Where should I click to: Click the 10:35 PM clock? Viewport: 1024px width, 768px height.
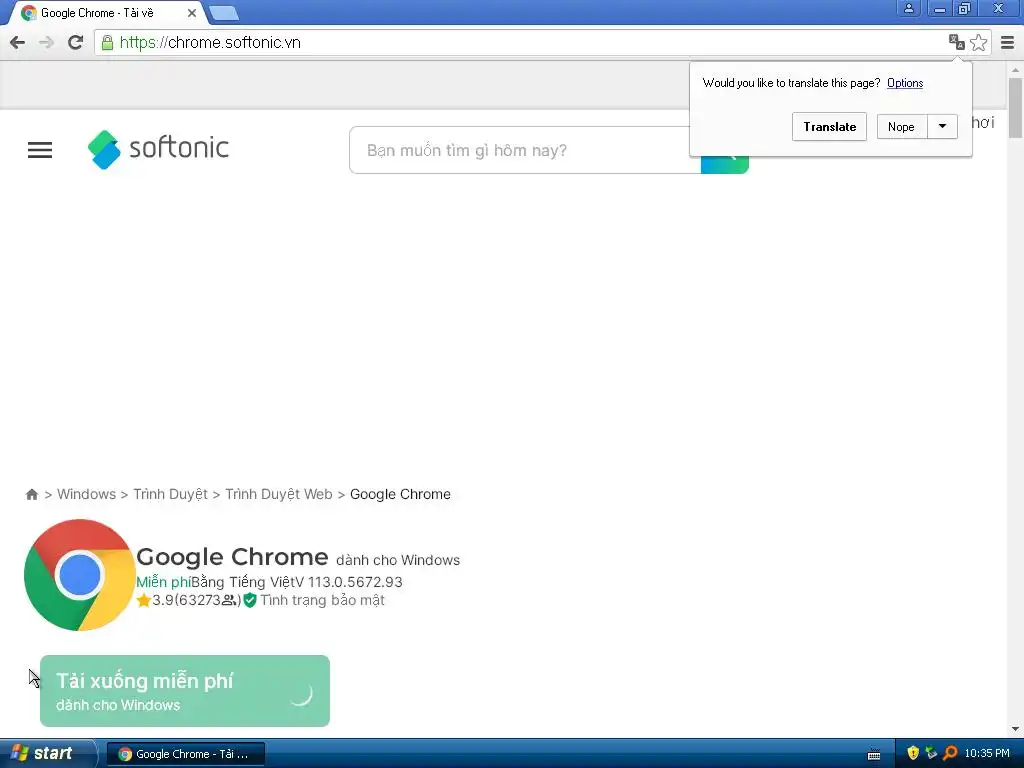(987, 754)
